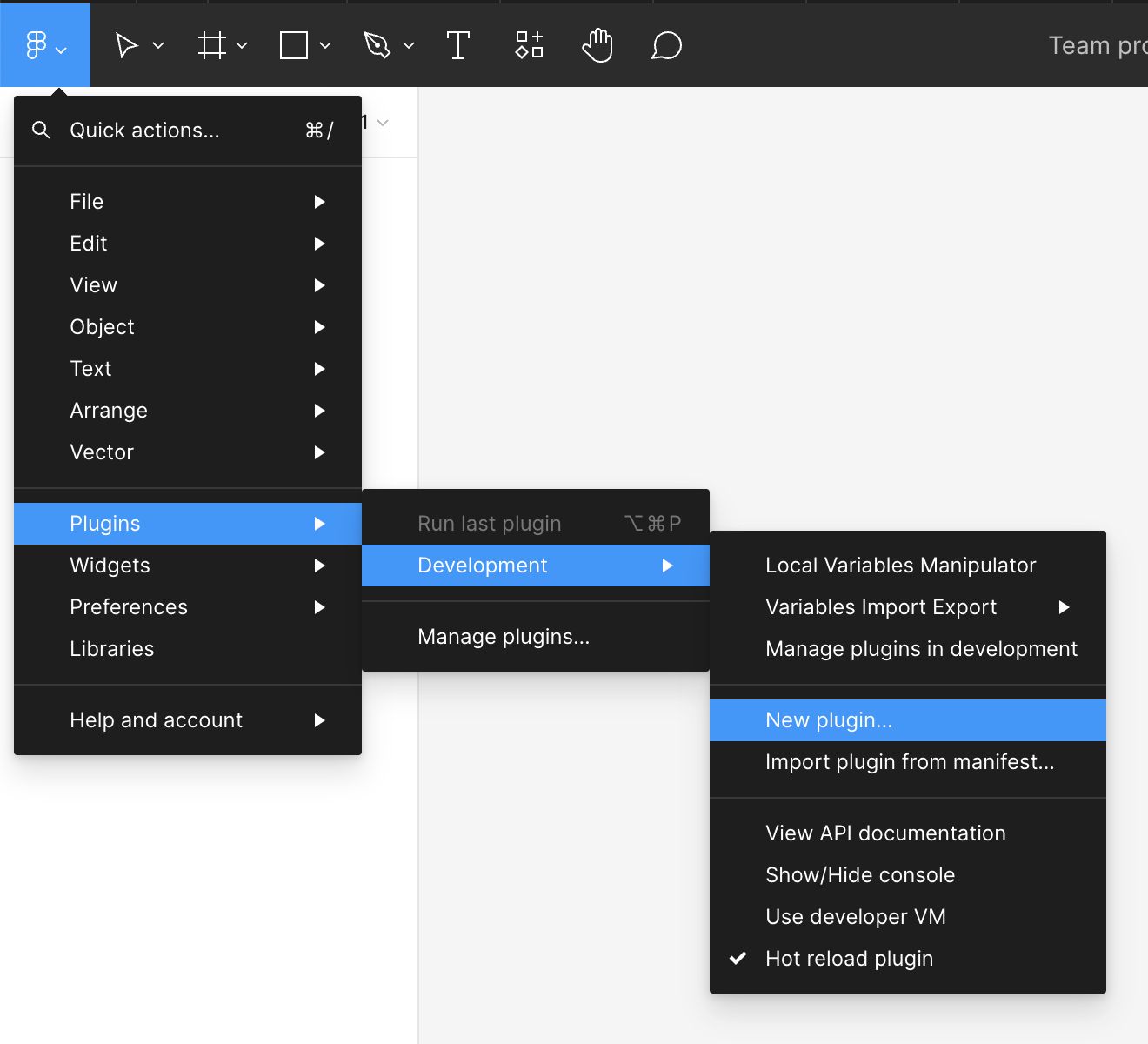Select the Pen tool

coord(376,44)
